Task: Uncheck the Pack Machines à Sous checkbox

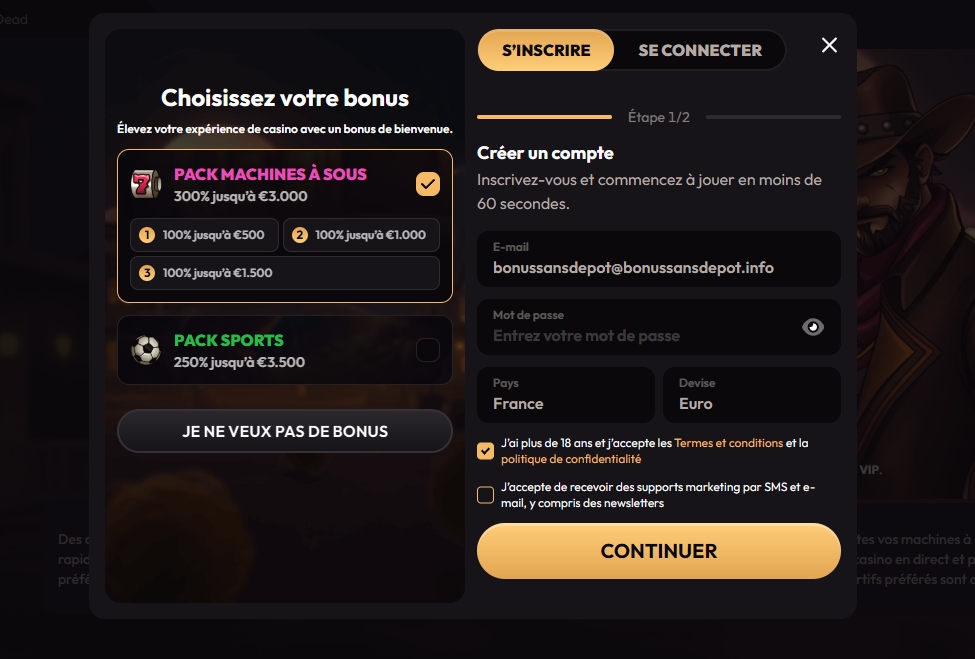Action: click(x=427, y=184)
